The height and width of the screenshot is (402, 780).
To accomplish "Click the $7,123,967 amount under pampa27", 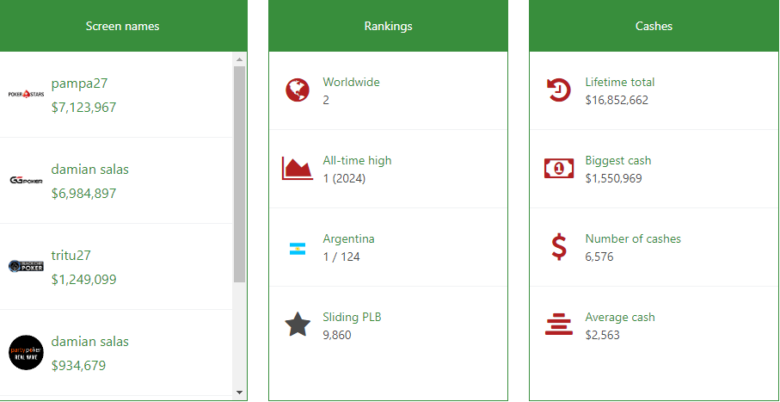I will pos(84,107).
